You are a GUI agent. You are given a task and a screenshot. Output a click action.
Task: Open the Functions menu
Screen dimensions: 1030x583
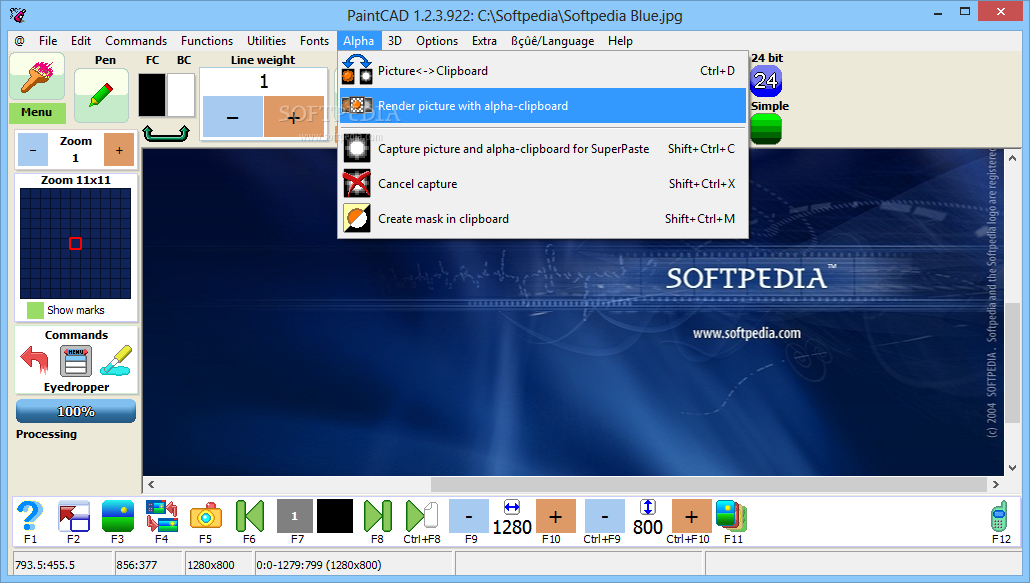207,41
